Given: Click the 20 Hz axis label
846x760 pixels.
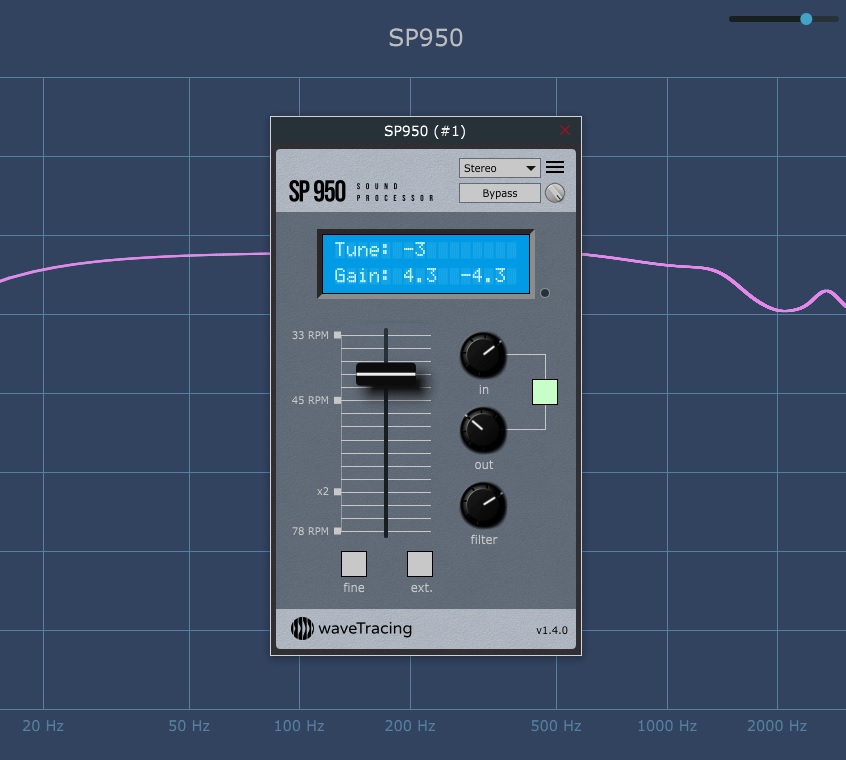Looking at the screenshot, I should (x=43, y=725).
